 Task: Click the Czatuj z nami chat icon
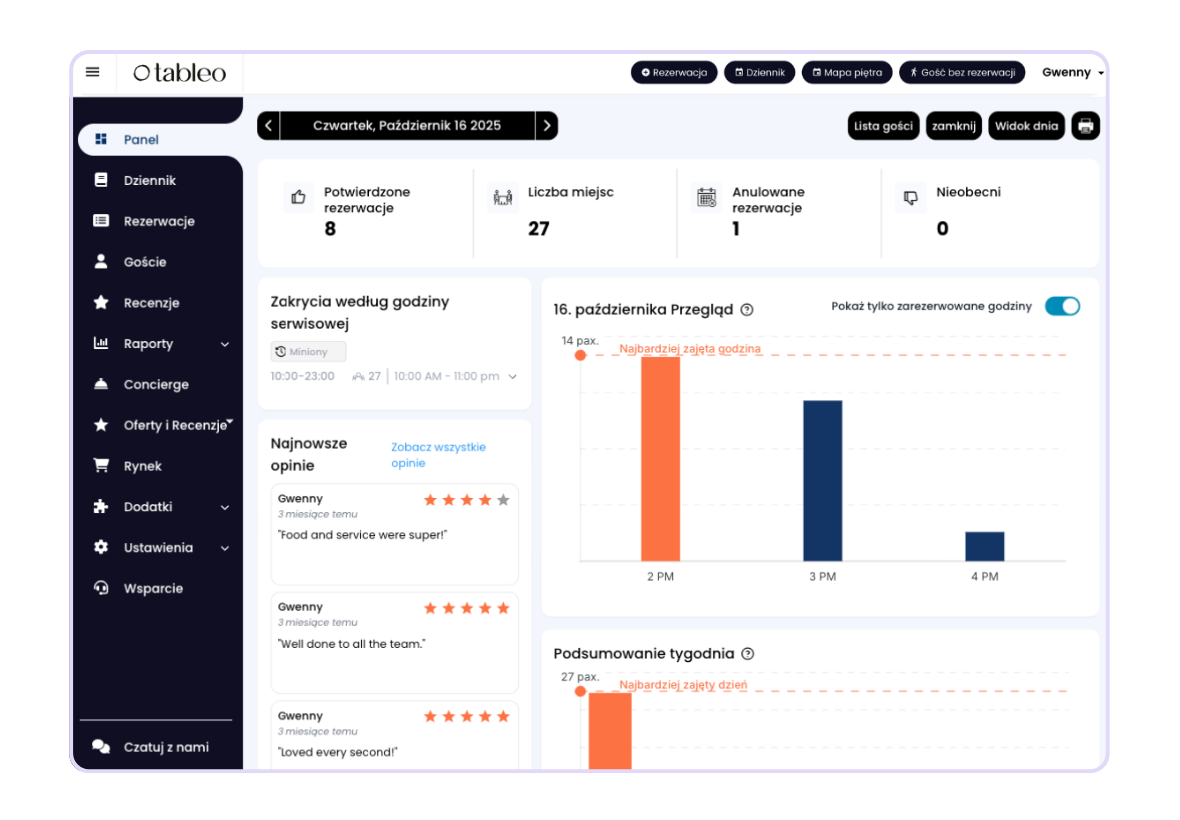click(101, 747)
